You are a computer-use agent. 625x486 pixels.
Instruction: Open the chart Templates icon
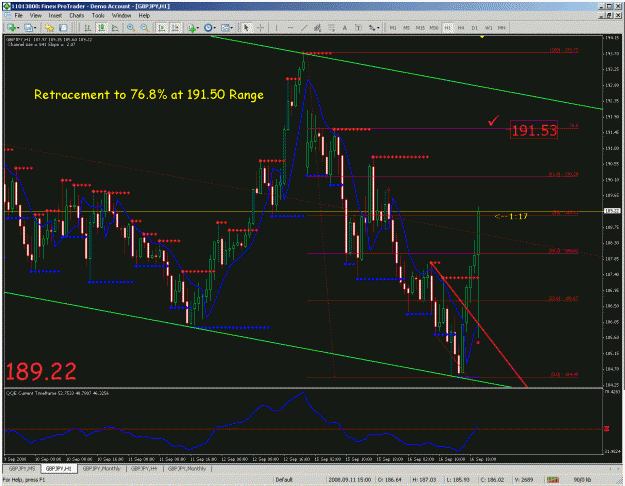(x=225, y=28)
